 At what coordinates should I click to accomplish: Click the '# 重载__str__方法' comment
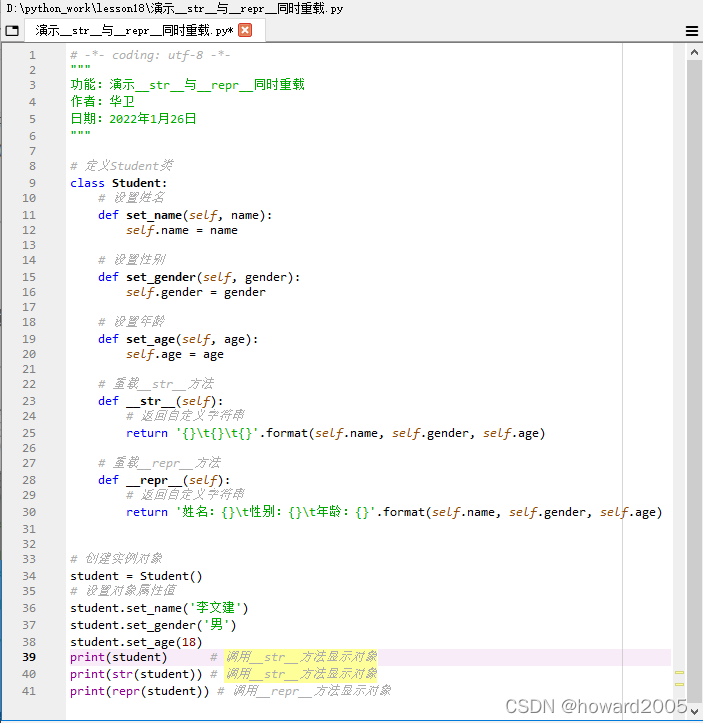click(x=156, y=384)
